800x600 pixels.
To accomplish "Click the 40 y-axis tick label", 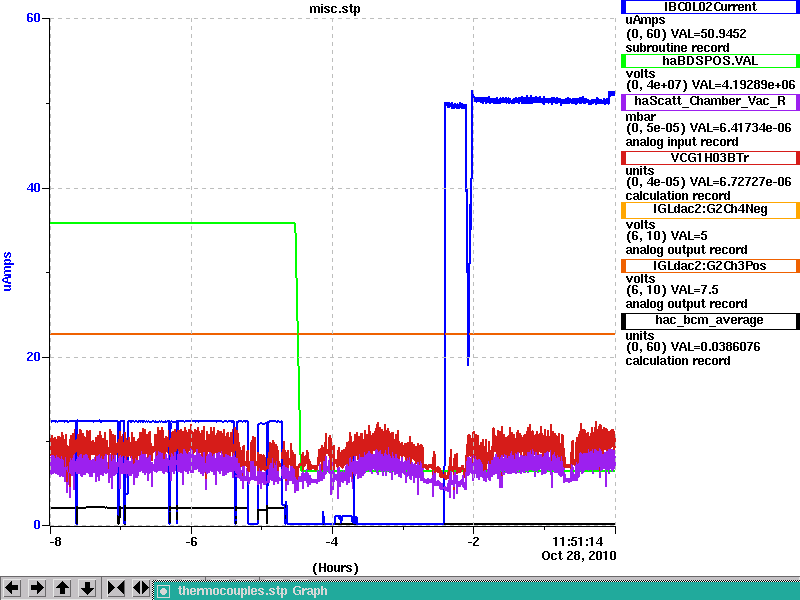I will [33, 188].
